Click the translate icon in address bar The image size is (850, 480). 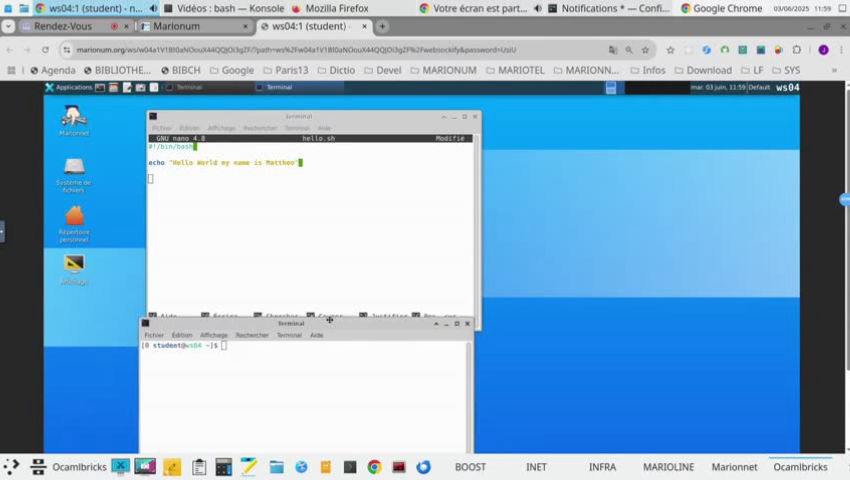tap(613, 50)
